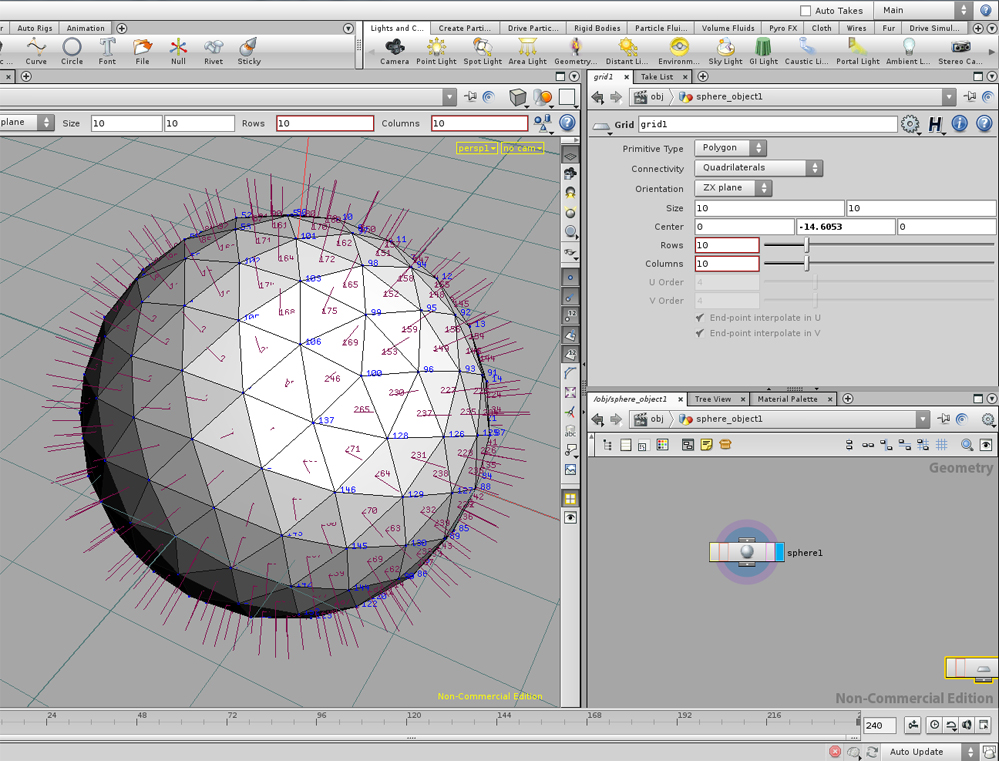Toggle End-point interpolate in V

coord(700,333)
